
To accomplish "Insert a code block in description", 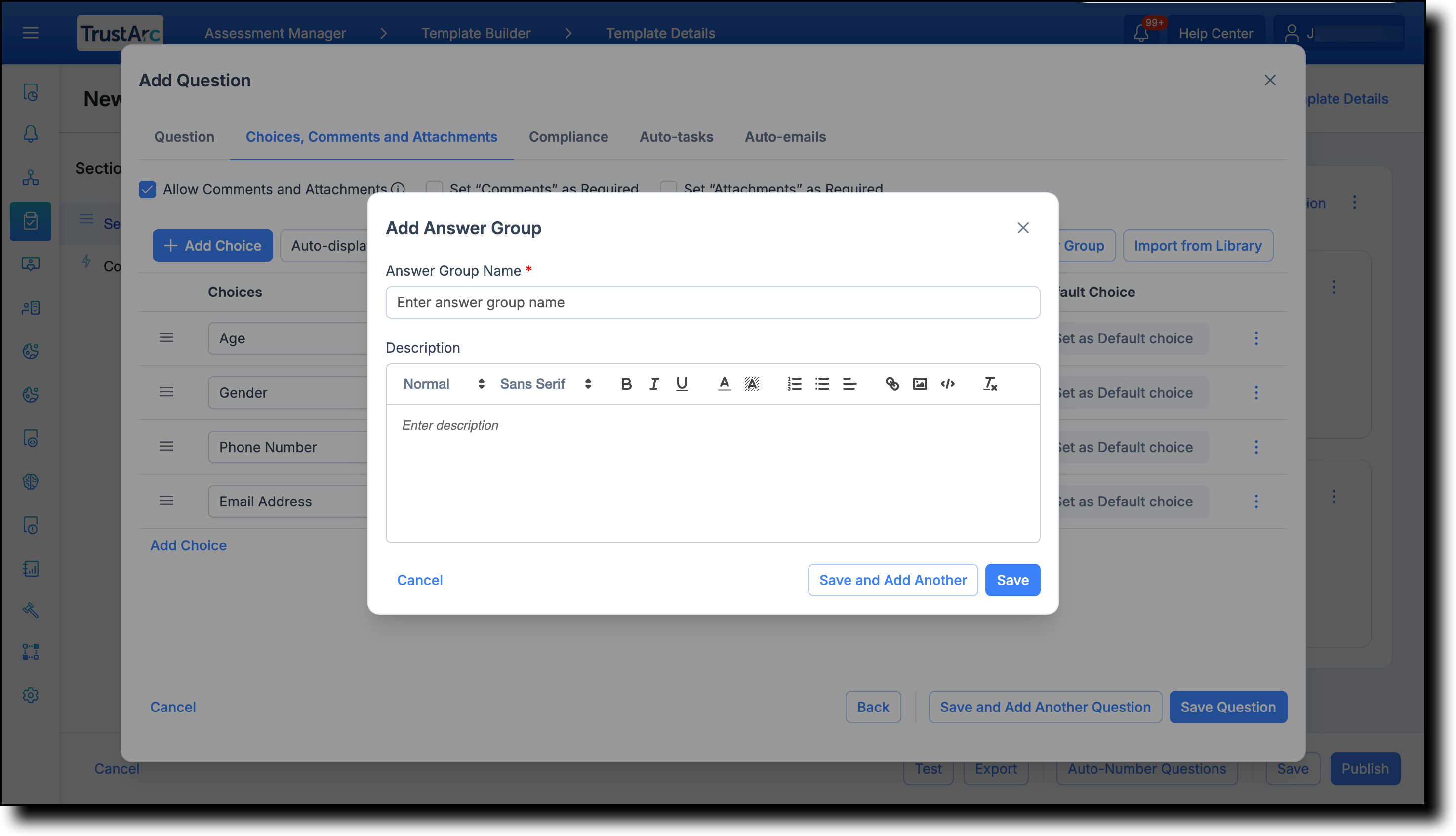I will [x=947, y=384].
